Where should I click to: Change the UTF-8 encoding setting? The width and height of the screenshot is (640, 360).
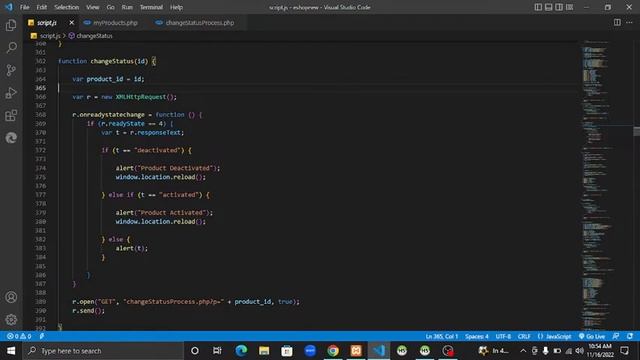click(x=503, y=336)
